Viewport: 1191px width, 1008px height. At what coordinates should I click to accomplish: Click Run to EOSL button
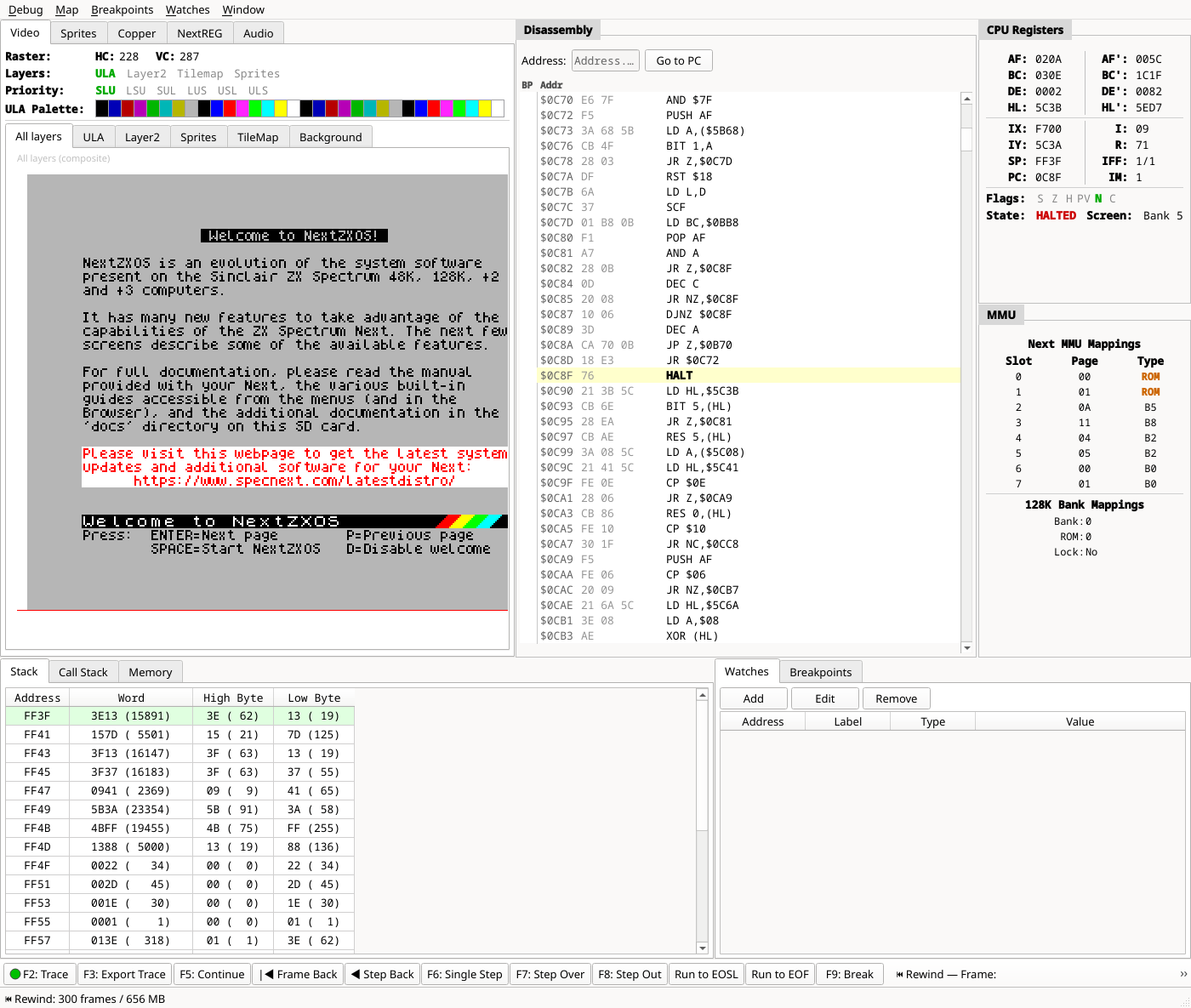click(706, 974)
